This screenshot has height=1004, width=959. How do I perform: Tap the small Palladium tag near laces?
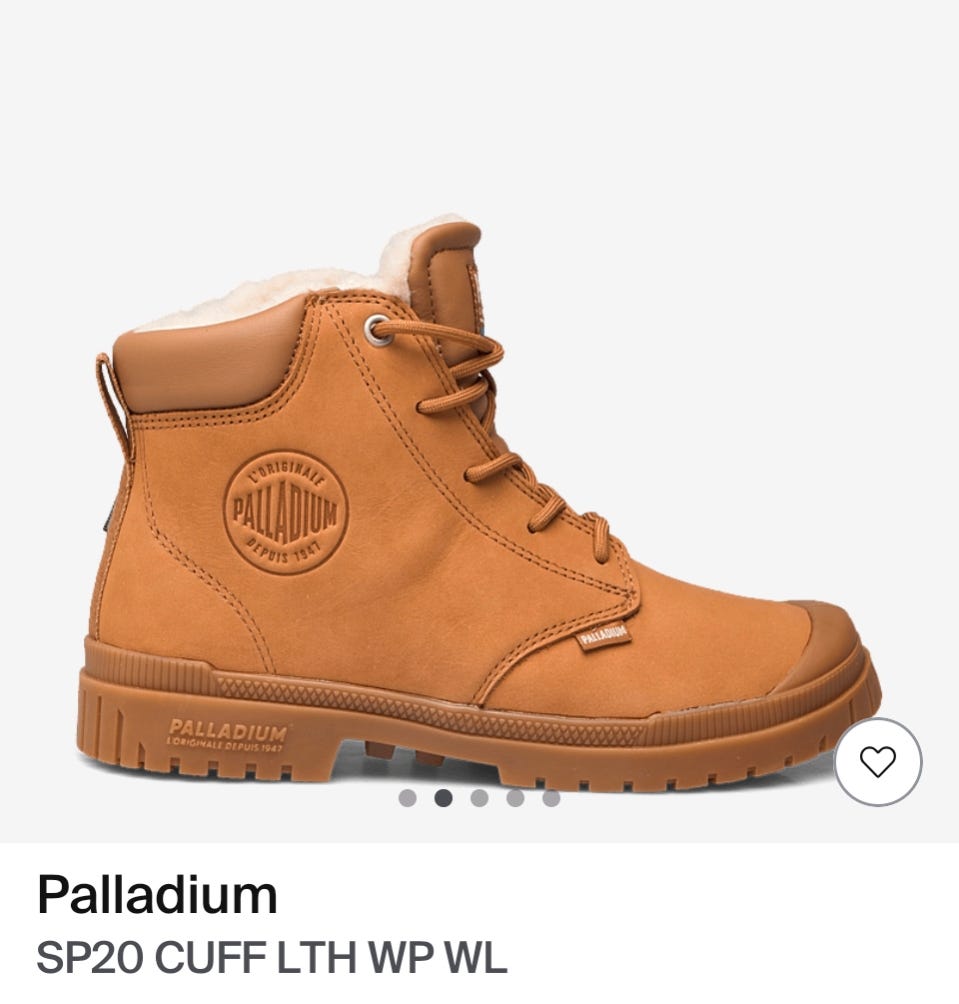click(604, 636)
